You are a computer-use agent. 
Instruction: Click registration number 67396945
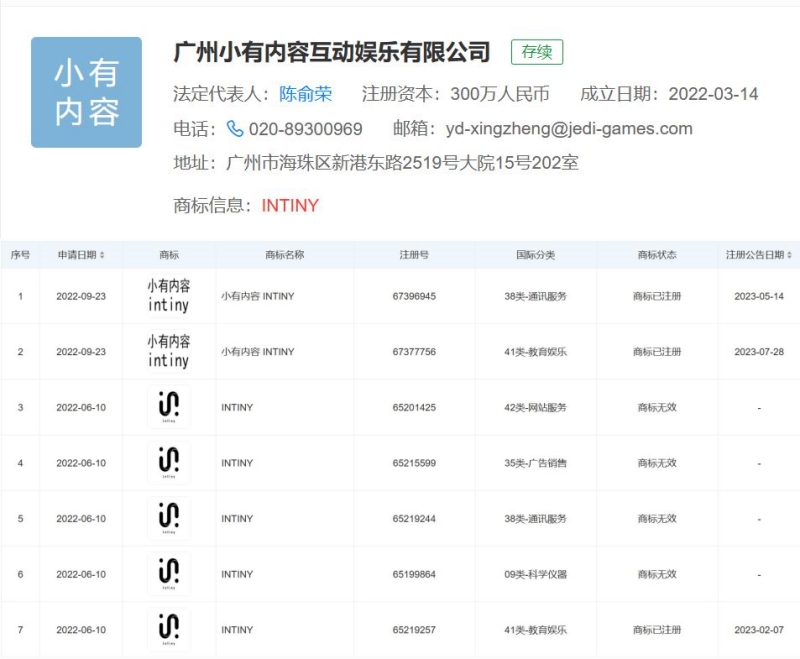tap(414, 296)
